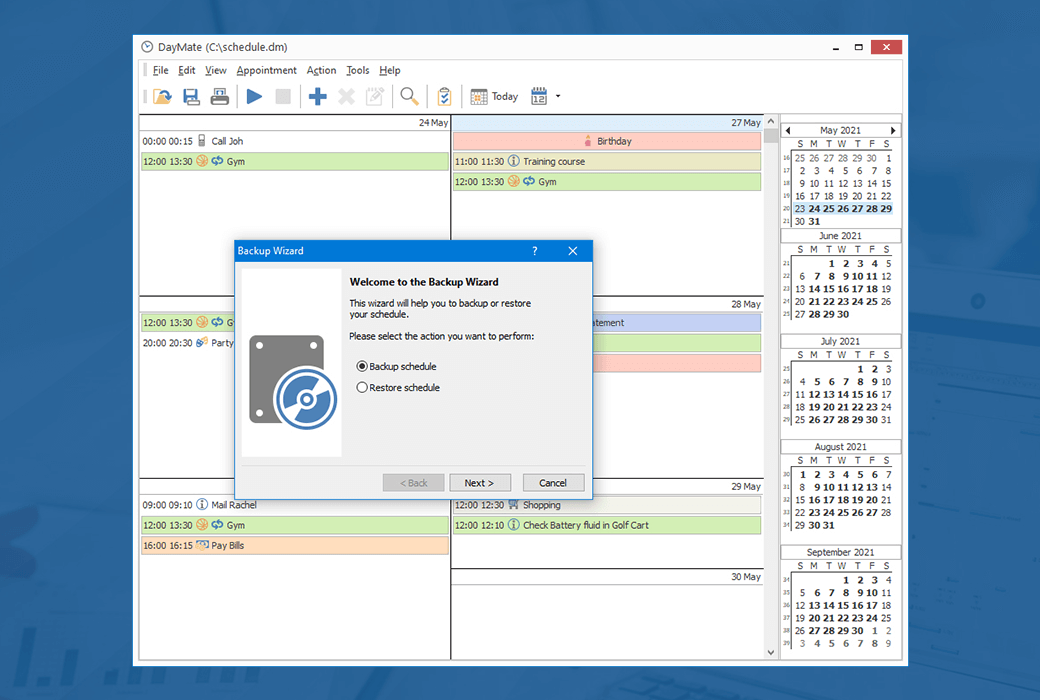Click the Print icon in toolbar
The image size is (1040, 700).
point(220,97)
